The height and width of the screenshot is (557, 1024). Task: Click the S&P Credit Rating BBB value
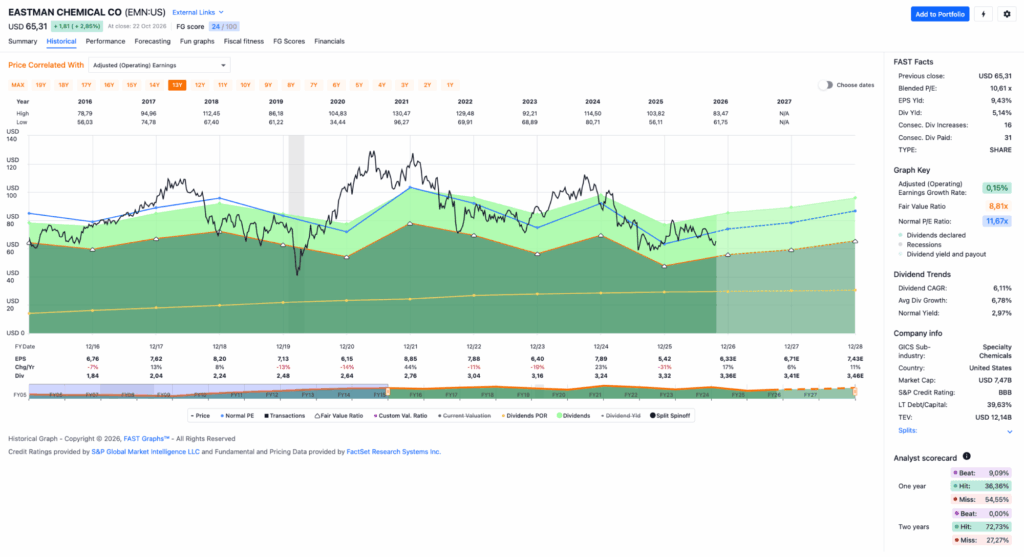(1004, 392)
